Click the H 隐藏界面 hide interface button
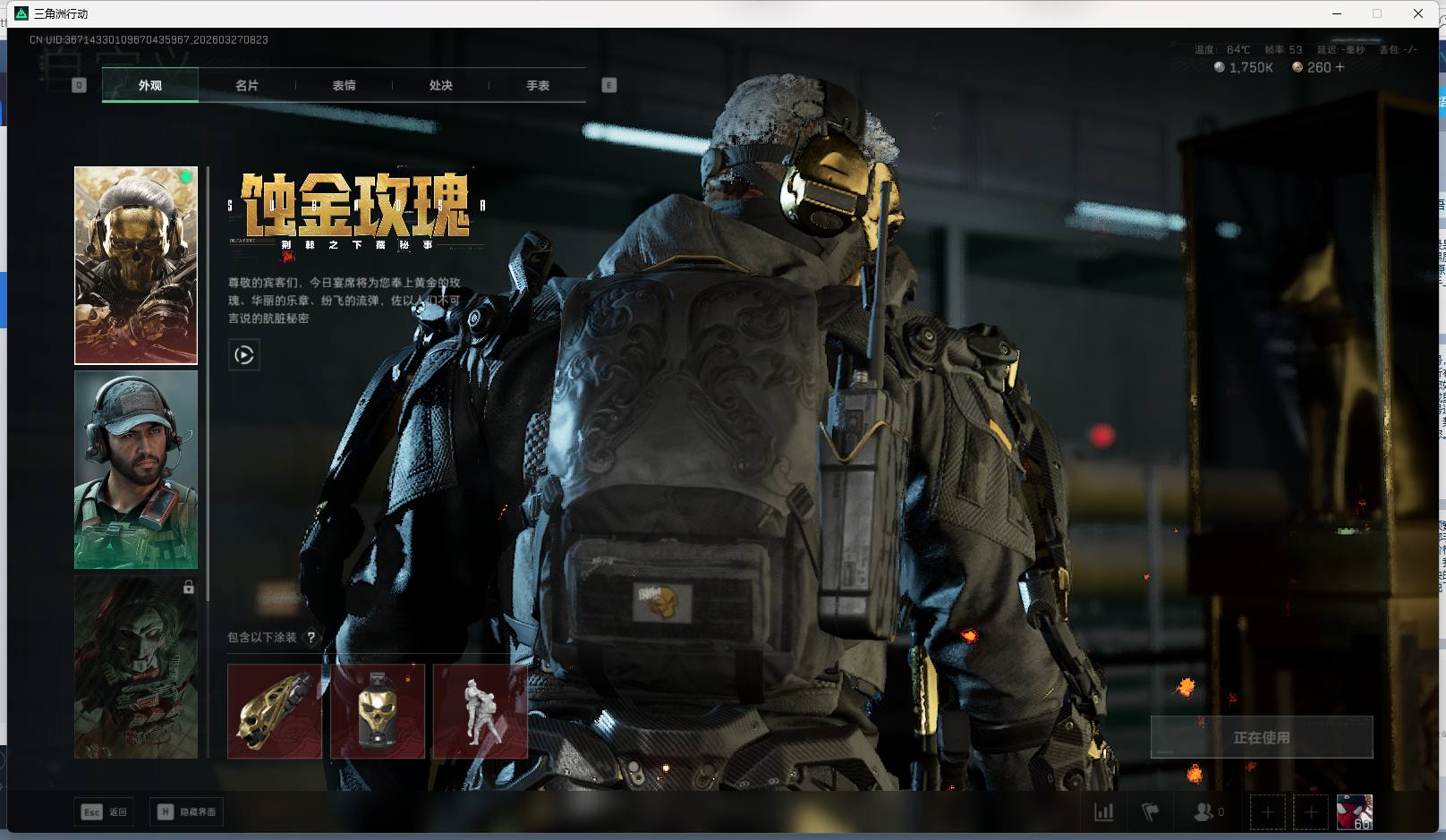Image resolution: width=1446 pixels, height=840 pixels. [186, 812]
